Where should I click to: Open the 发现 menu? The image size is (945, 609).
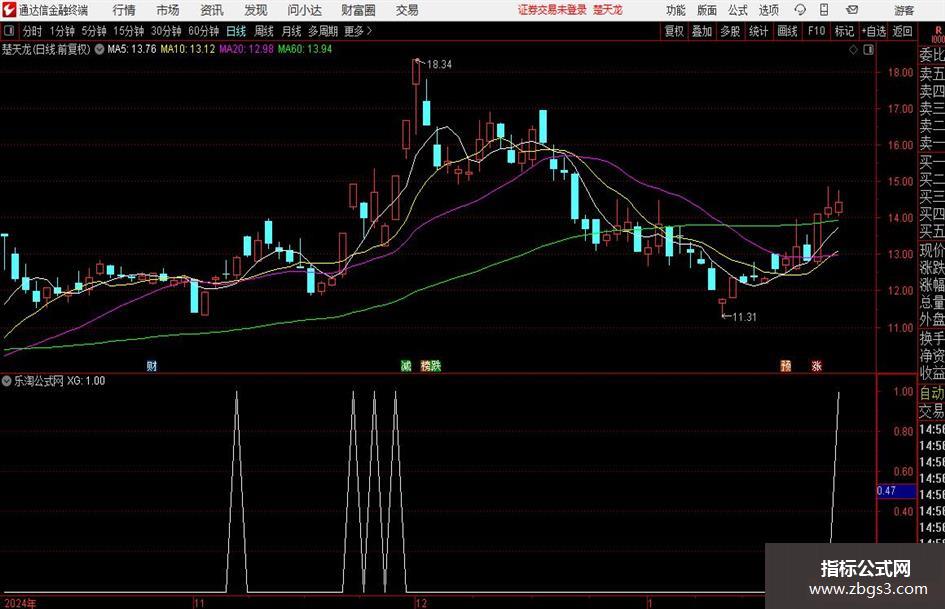[x=256, y=10]
